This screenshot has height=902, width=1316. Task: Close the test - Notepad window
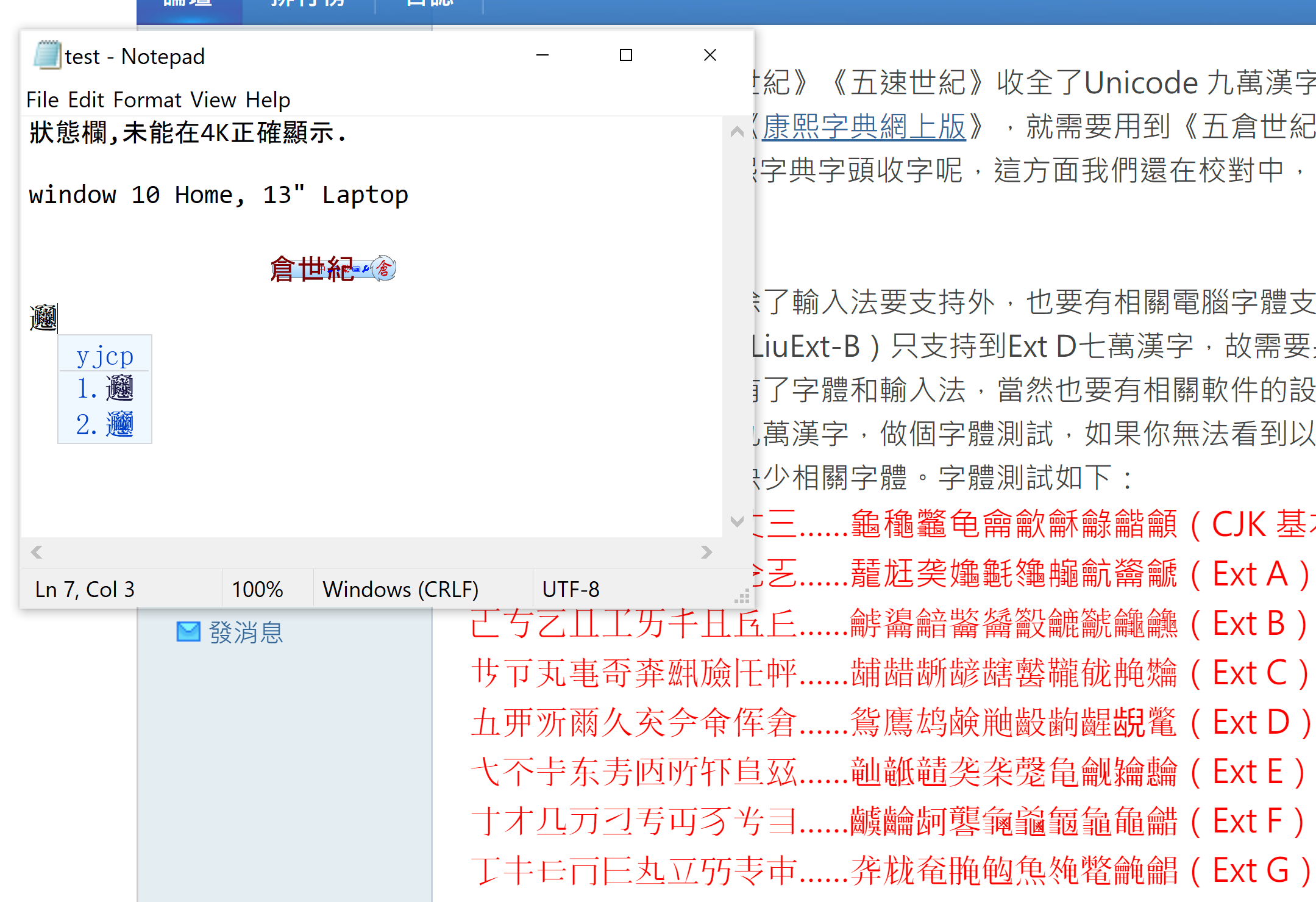click(x=710, y=55)
